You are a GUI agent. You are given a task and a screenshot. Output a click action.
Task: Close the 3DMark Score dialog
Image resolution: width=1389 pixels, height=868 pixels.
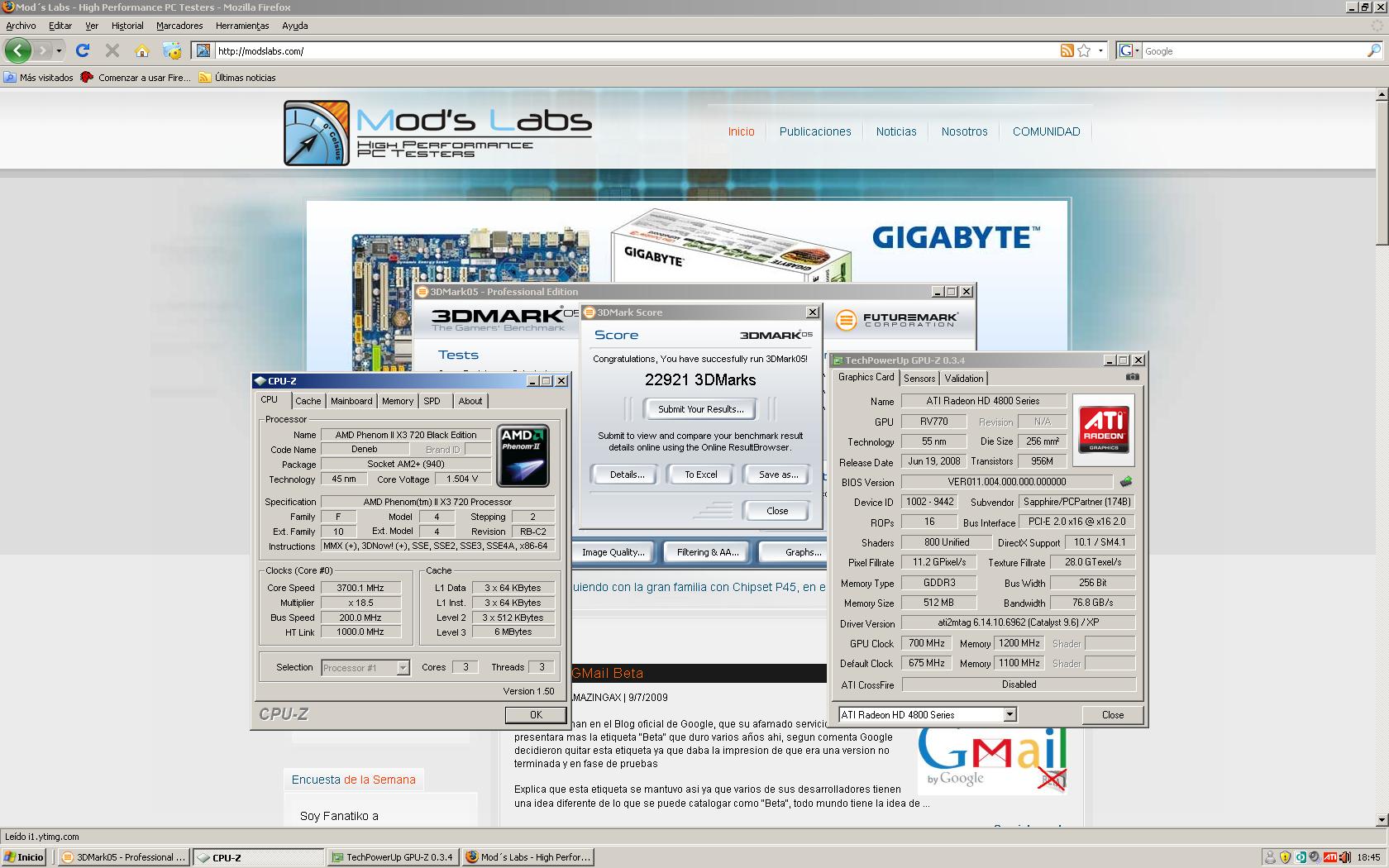point(777,511)
